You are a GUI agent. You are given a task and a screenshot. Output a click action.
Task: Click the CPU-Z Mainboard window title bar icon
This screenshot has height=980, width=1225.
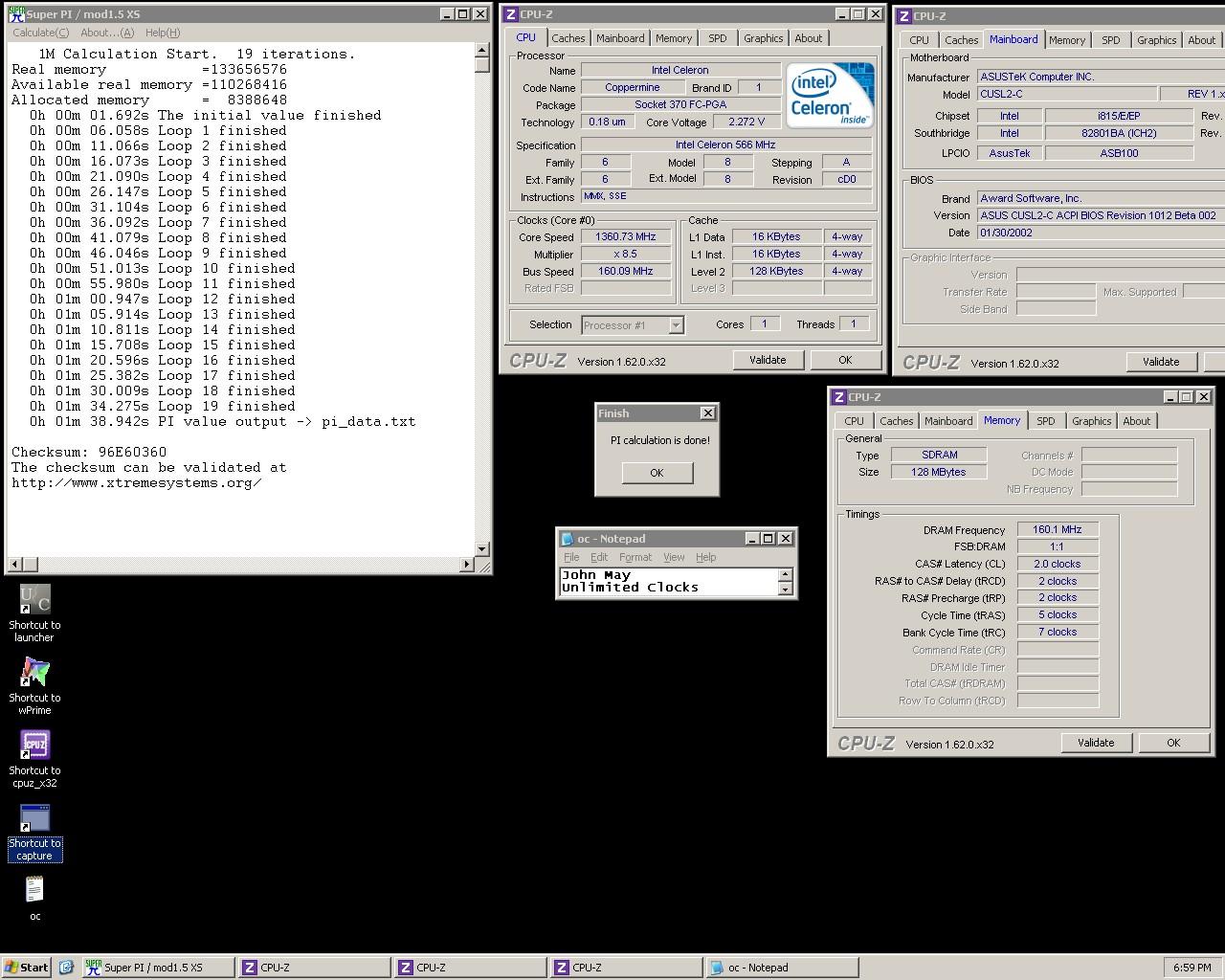click(903, 16)
